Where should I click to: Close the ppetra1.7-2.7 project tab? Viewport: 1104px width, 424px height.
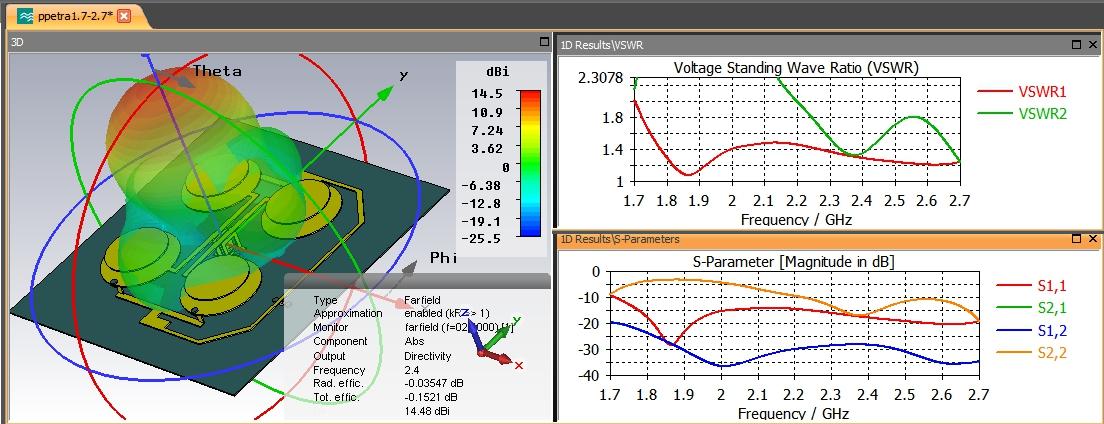click(124, 15)
